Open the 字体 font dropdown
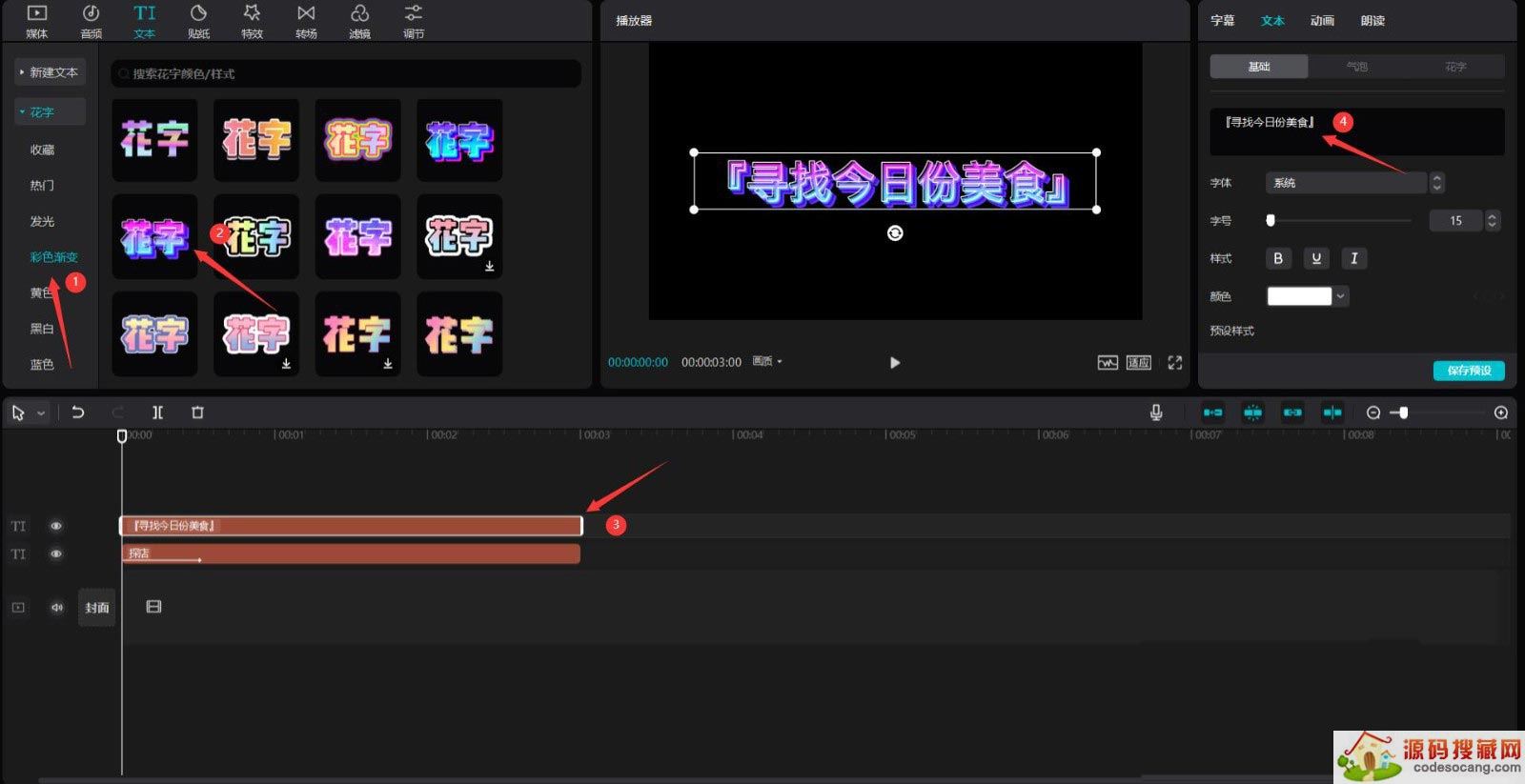The width and height of the screenshot is (1525, 784). (1345, 183)
